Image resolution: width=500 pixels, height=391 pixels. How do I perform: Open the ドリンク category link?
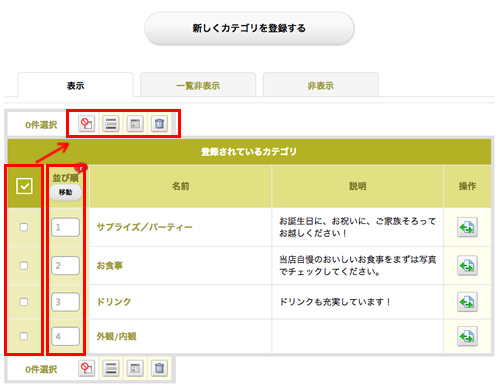[114, 302]
